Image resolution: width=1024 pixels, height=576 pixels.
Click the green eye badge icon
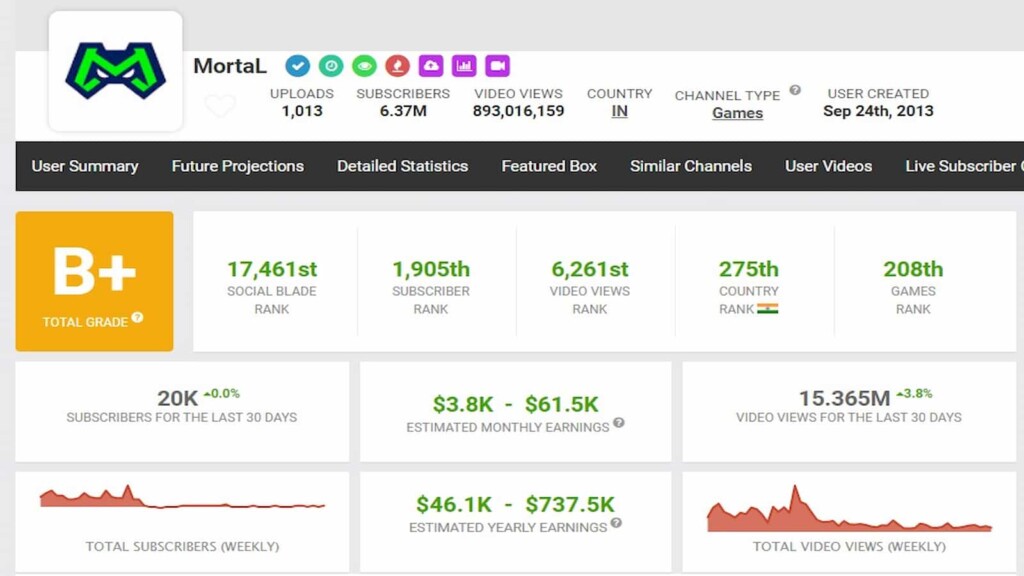pyautogui.click(x=364, y=66)
